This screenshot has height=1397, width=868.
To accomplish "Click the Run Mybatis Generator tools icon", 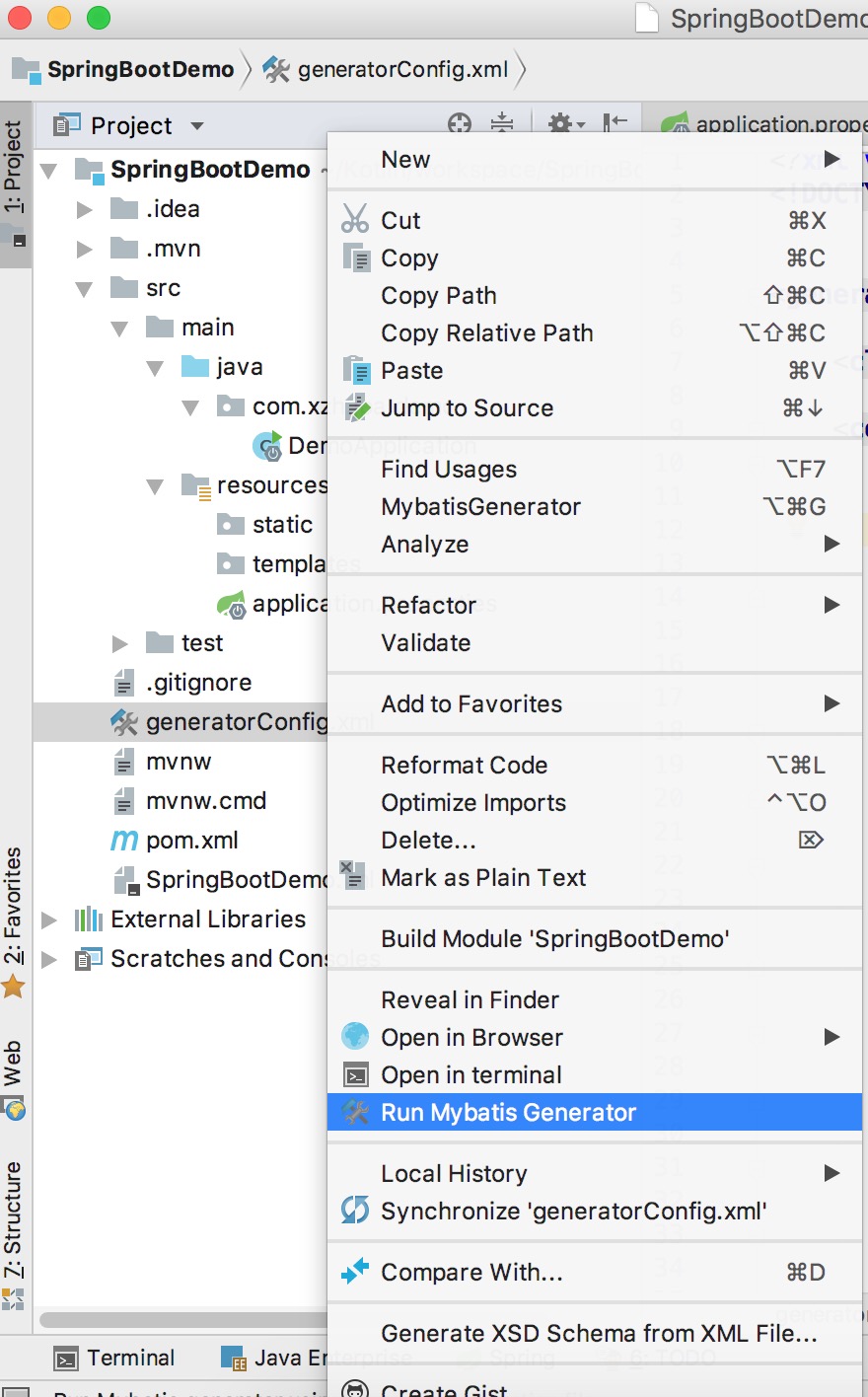I will click(x=355, y=1112).
